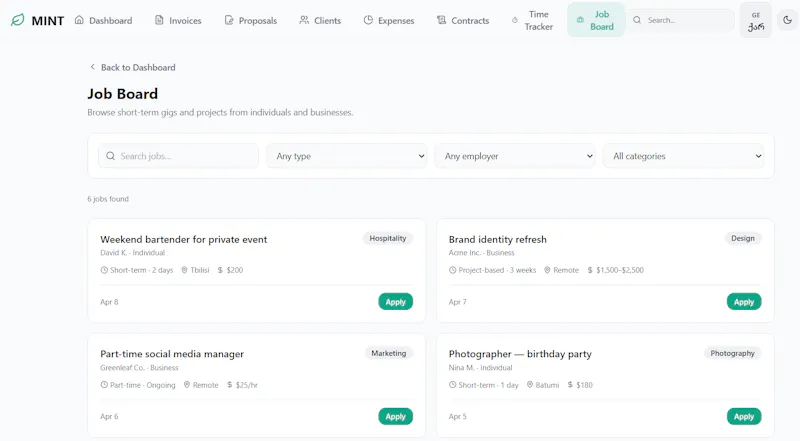Click clock icon on bartender job
The width and height of the screenshot is (800, 441).
click(104, 270)
